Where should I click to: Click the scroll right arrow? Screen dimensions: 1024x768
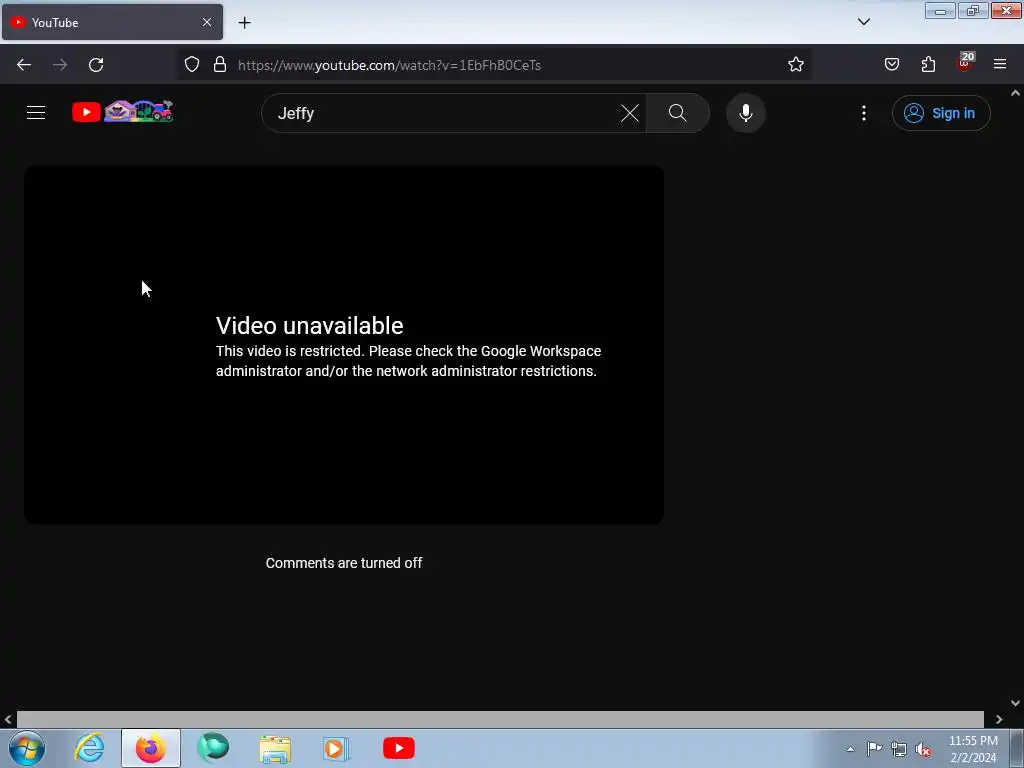tap(999, 719)
